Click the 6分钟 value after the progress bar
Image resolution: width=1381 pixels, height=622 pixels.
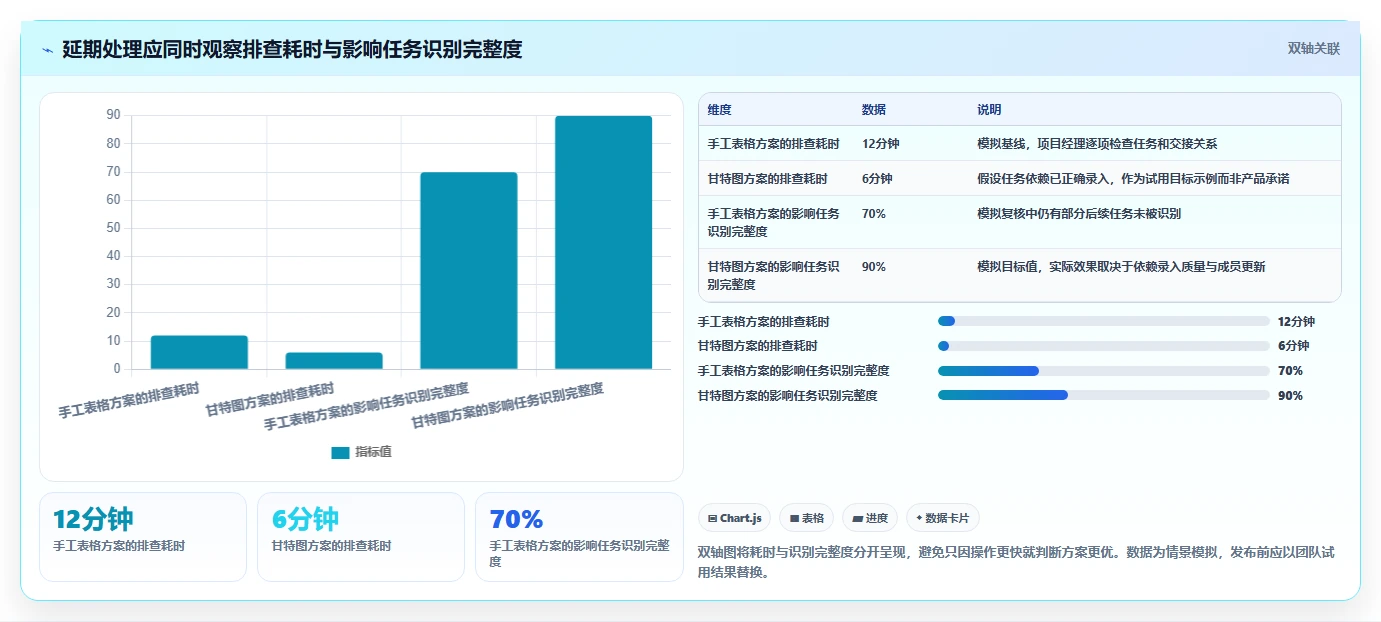click(1293, 346)
